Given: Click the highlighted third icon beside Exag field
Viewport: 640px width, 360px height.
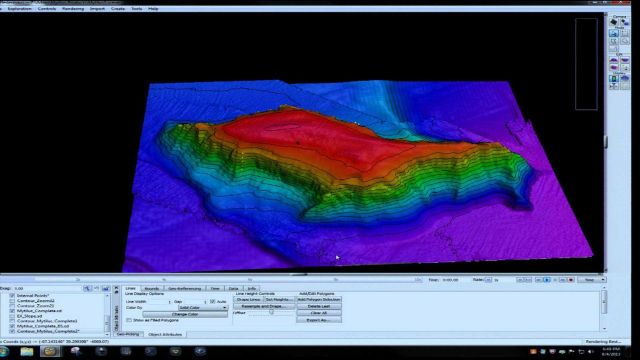Looking at the screenshot, I should click(106, 288).
